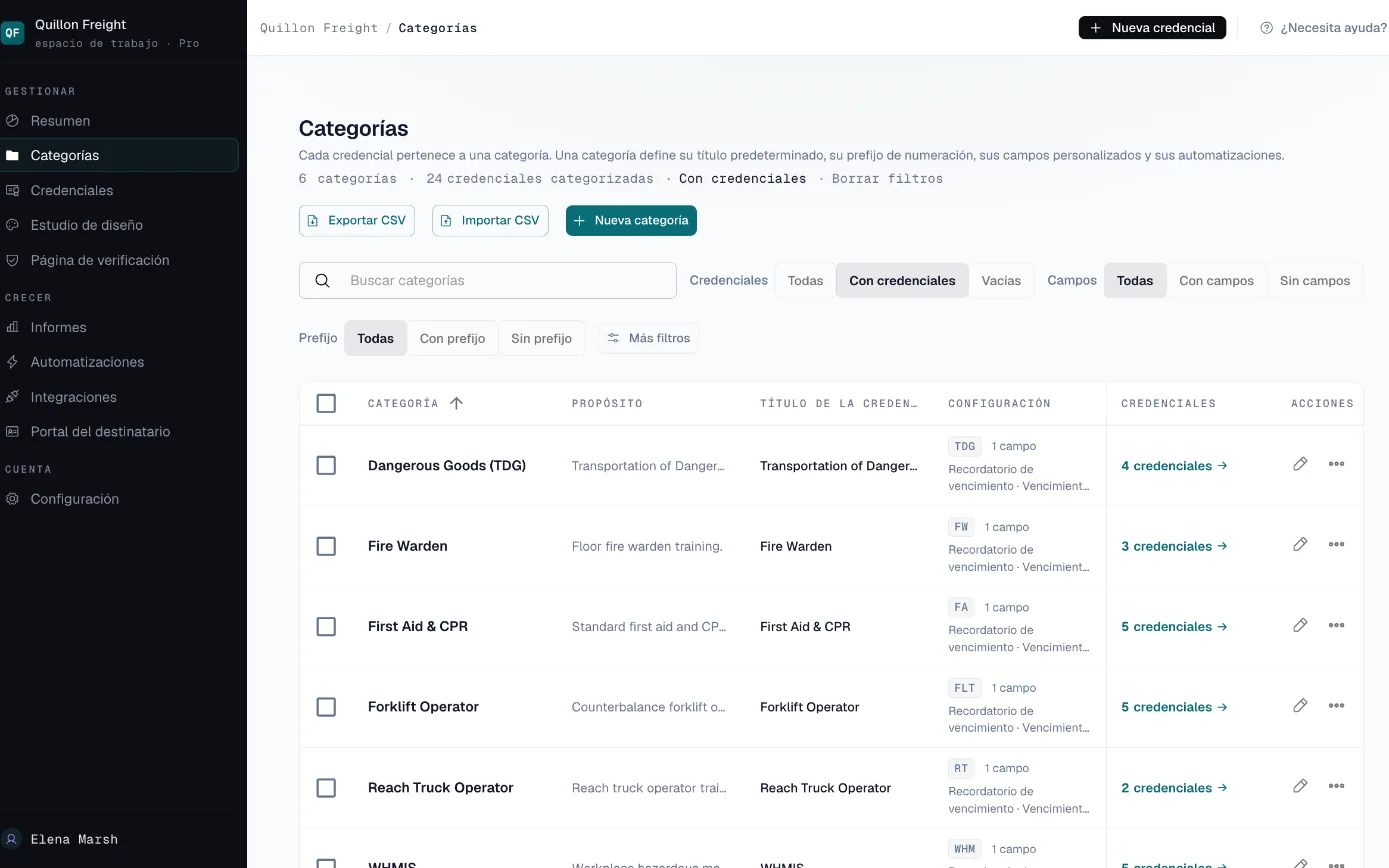Click the user avatar next to Elena Marsh

point(12,839)
